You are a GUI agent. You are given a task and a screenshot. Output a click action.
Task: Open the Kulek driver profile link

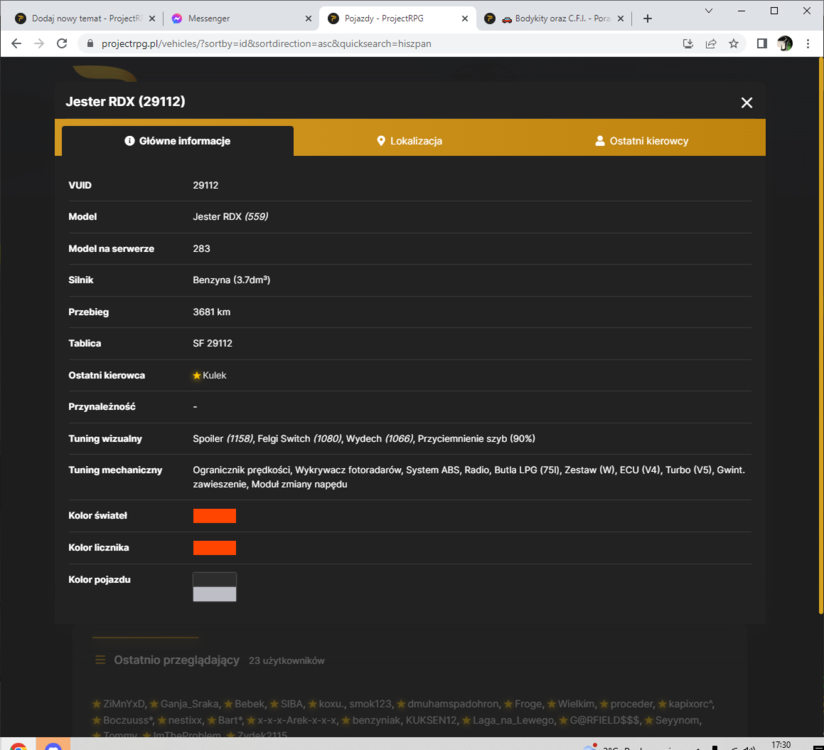pos(214,375)
